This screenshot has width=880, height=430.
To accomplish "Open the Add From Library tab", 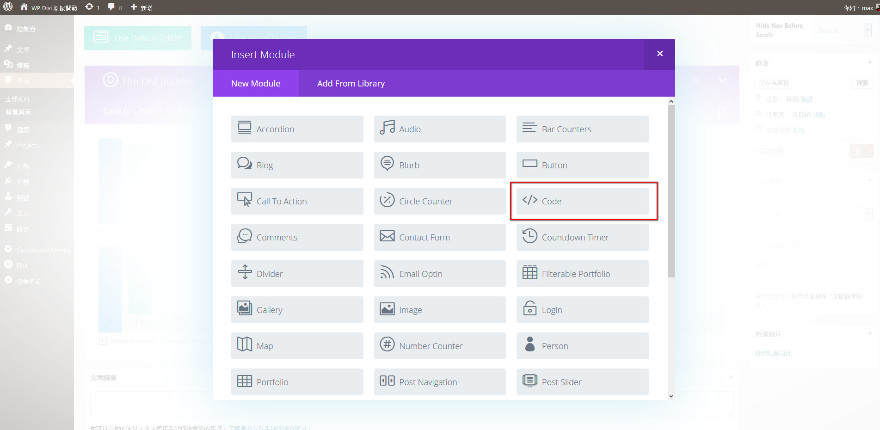I will point(351,84).
